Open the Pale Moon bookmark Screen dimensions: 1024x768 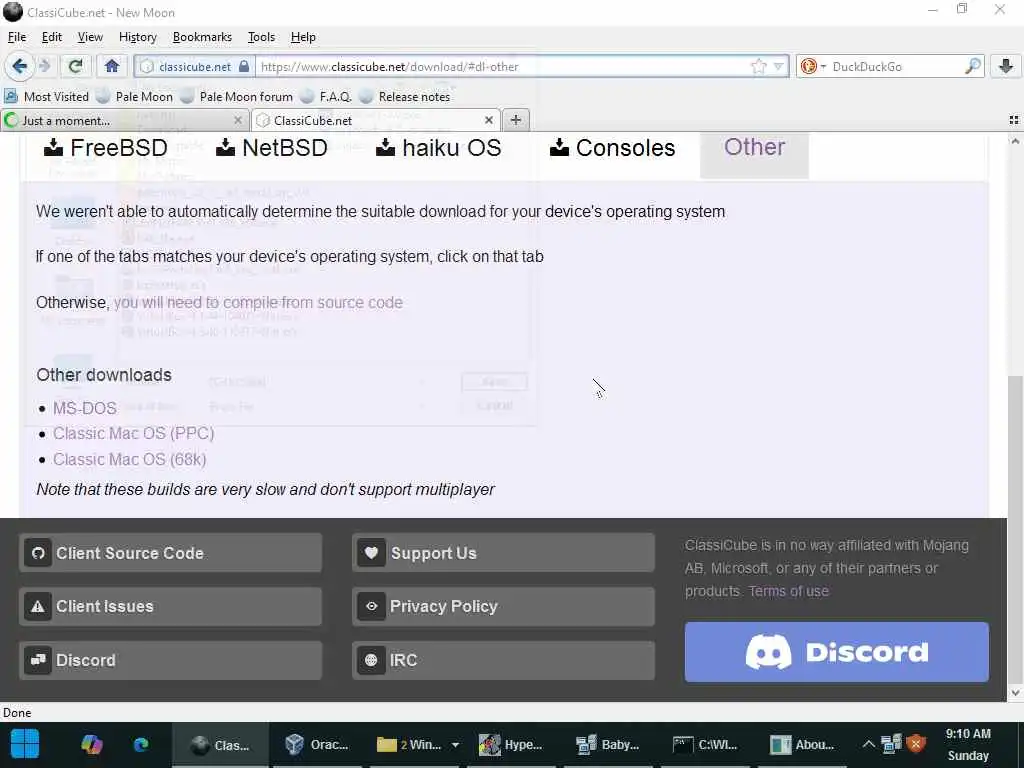point(135,97)
